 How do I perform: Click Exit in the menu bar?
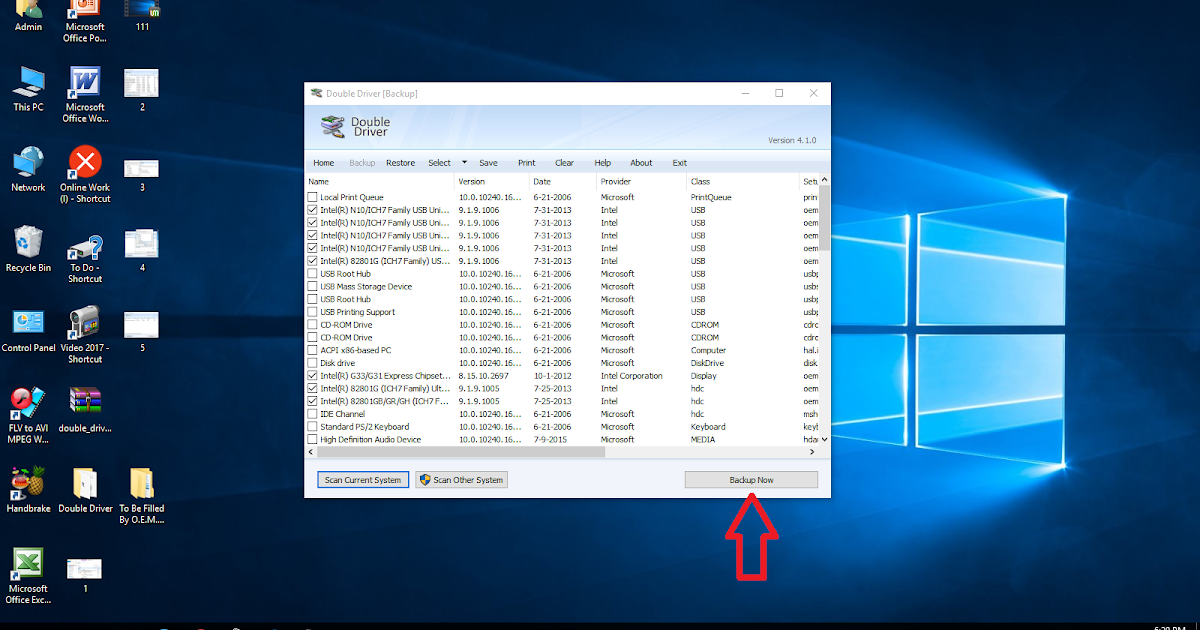(x=679, y=163)
